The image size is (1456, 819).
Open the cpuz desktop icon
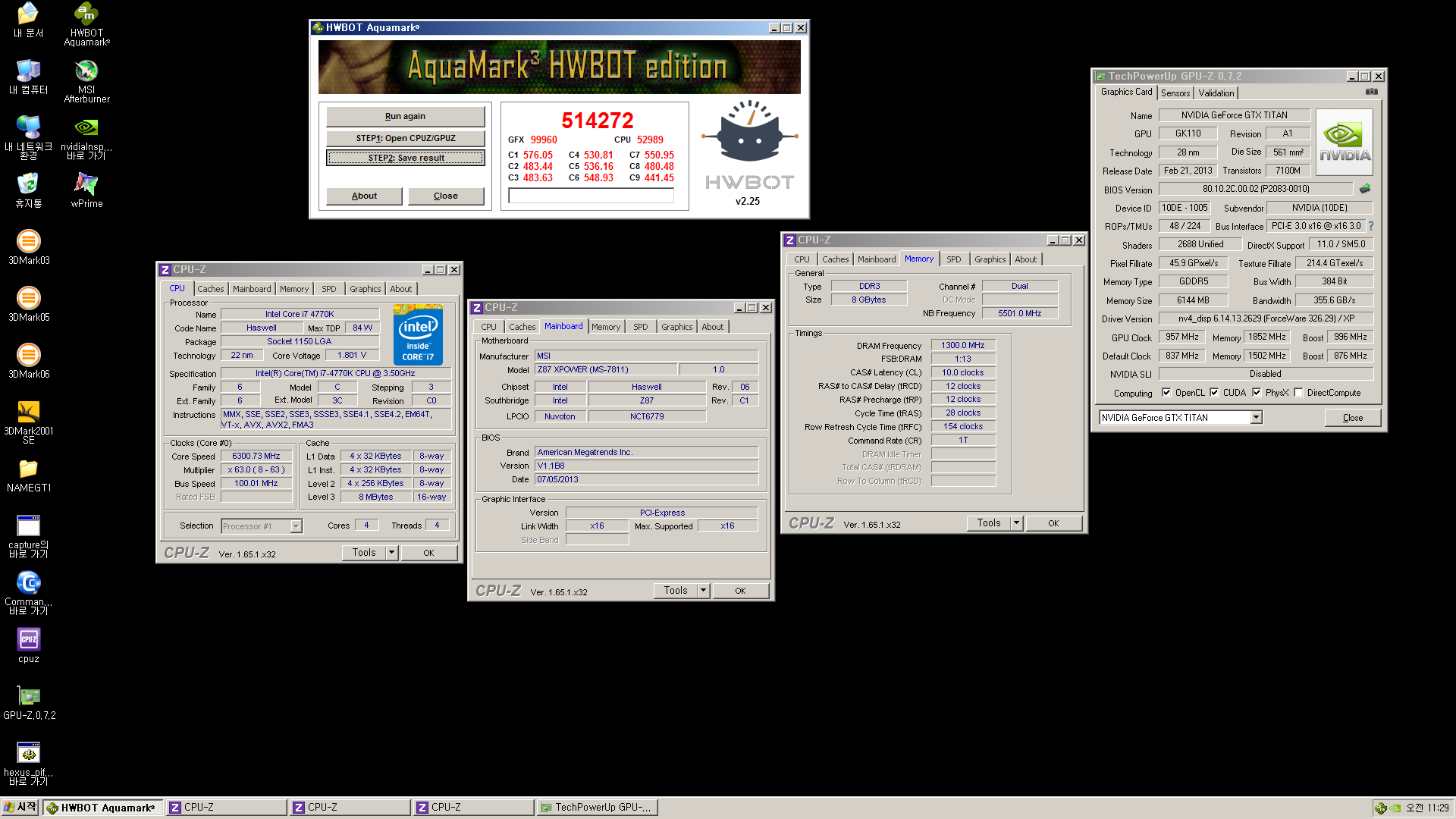pos(29,645)
